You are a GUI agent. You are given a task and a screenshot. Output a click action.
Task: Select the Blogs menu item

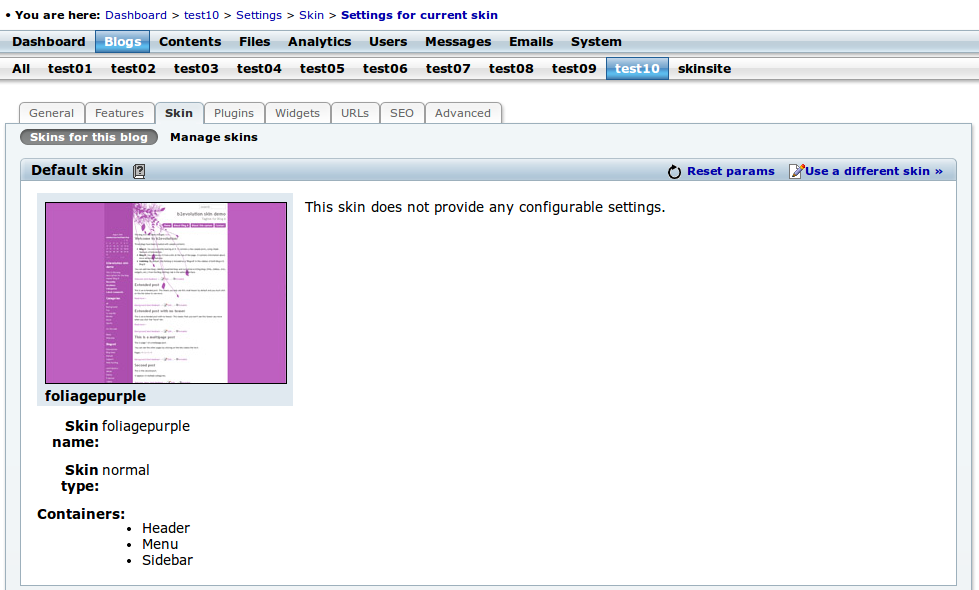coord(122,42)
